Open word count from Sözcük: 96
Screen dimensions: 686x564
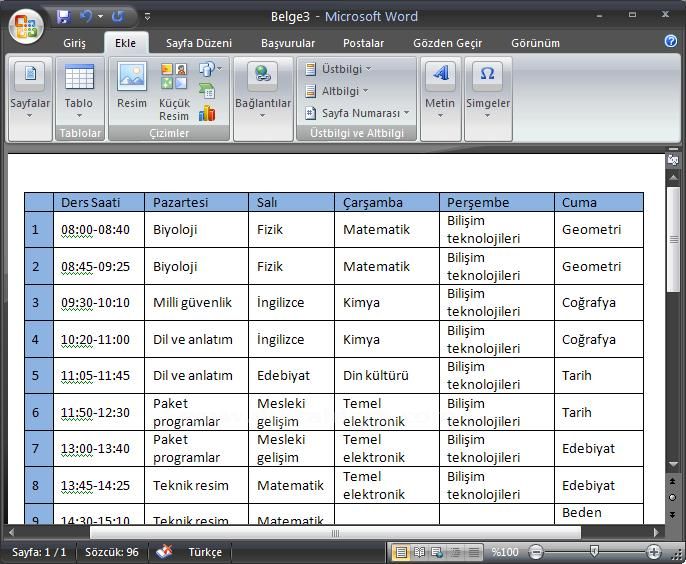[112, 552]
